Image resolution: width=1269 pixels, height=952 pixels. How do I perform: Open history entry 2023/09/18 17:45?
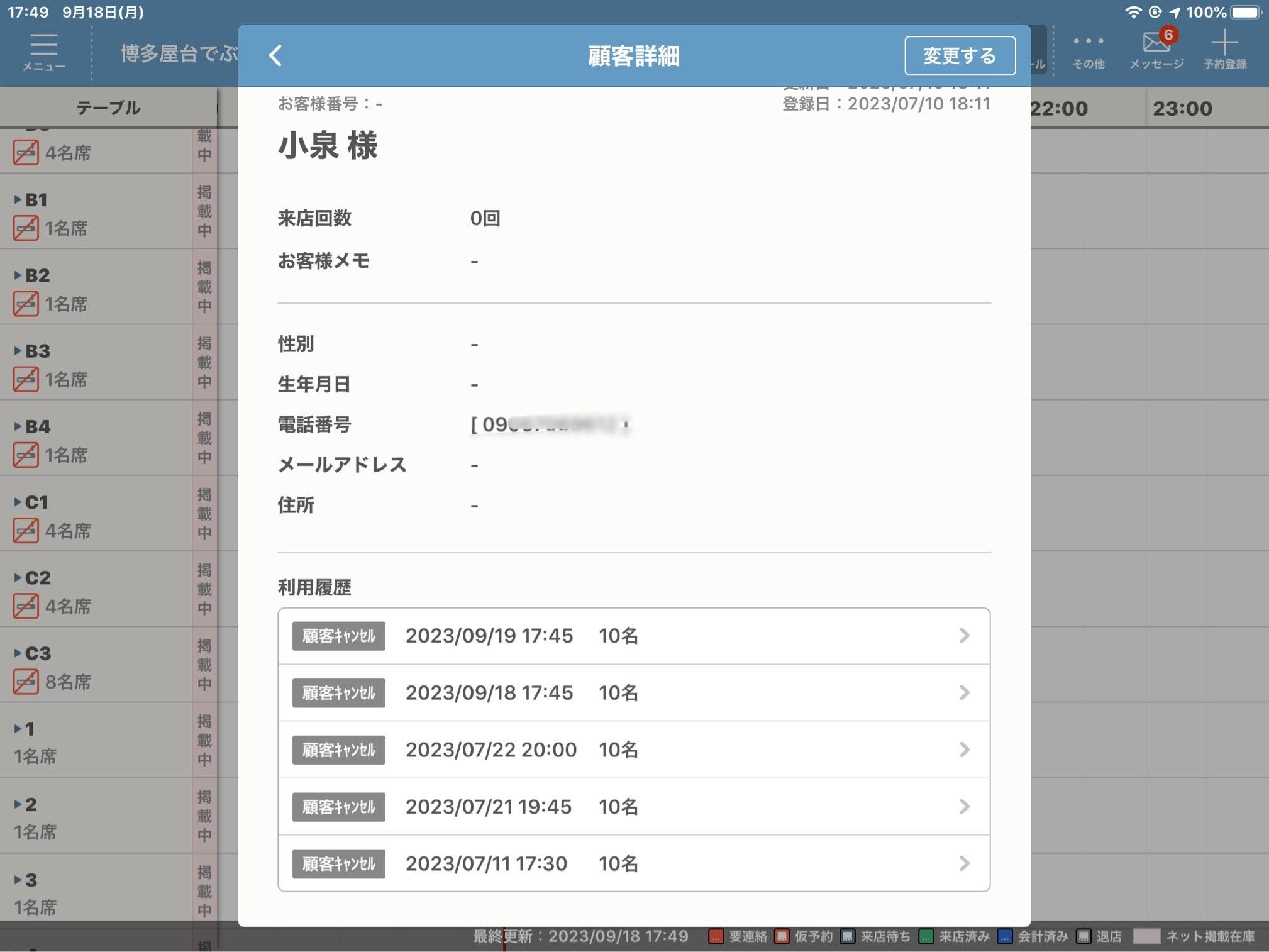[x=634, y=692]
